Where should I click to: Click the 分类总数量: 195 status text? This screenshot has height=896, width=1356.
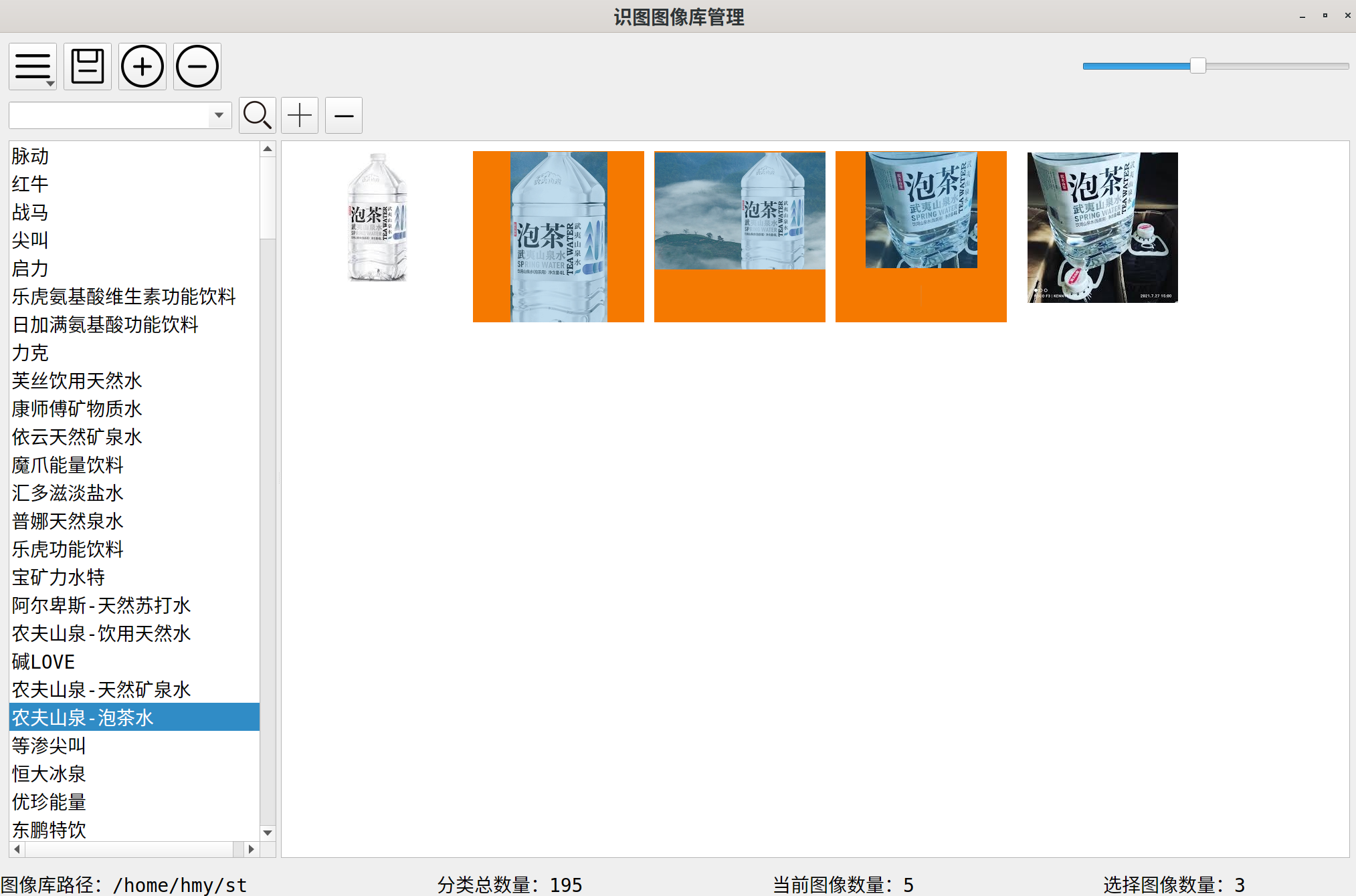click(x=510, y=885)
